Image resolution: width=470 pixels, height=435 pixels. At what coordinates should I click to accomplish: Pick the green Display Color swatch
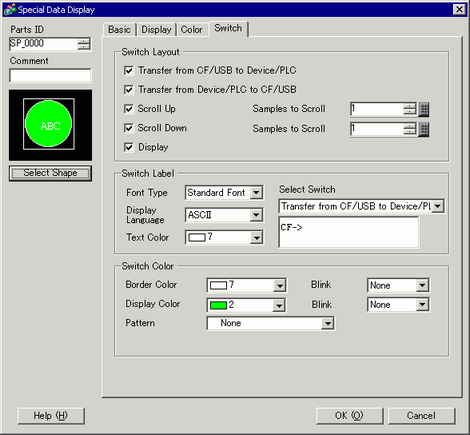[x=218, y=305]
